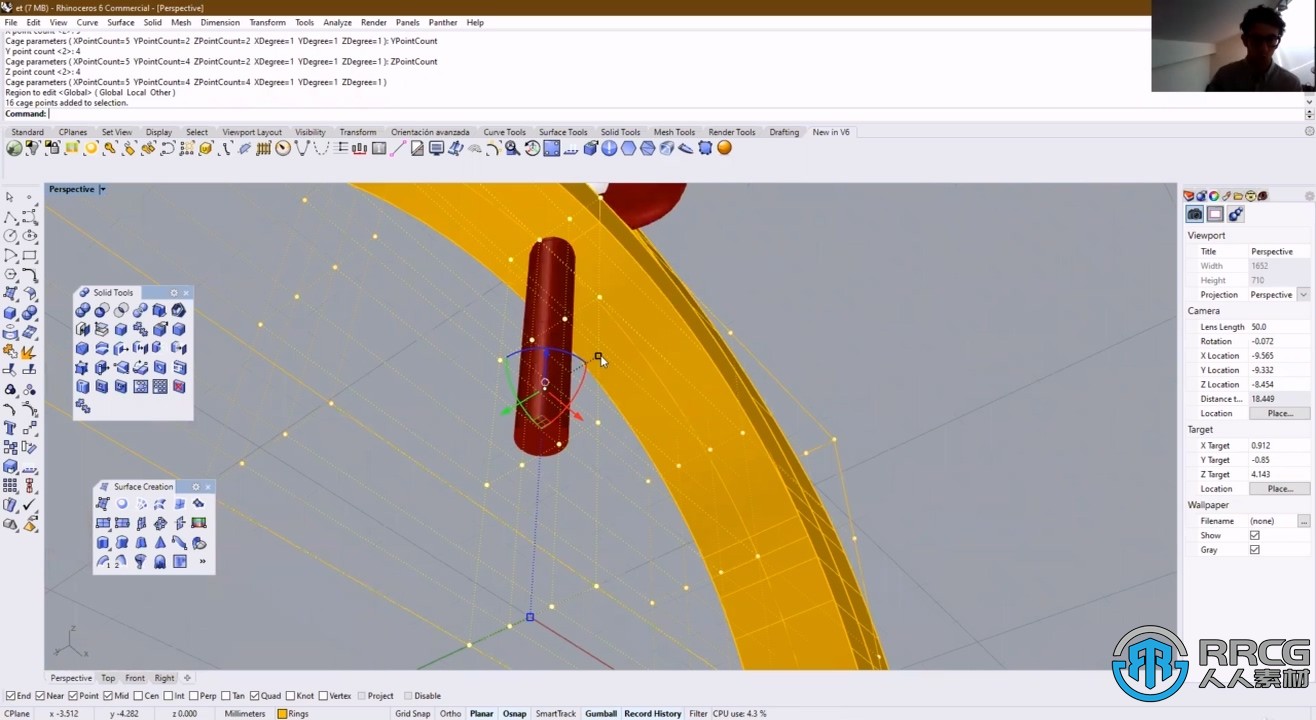Screen dimensions: 1316x720
Task: Open the File menu
Action: click(10, 22)
